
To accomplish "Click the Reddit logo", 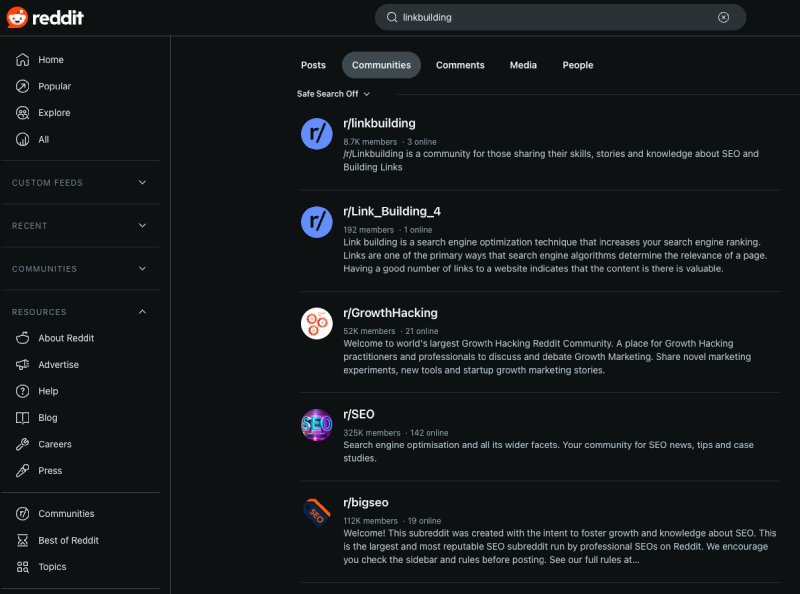I will coord(45,17).
